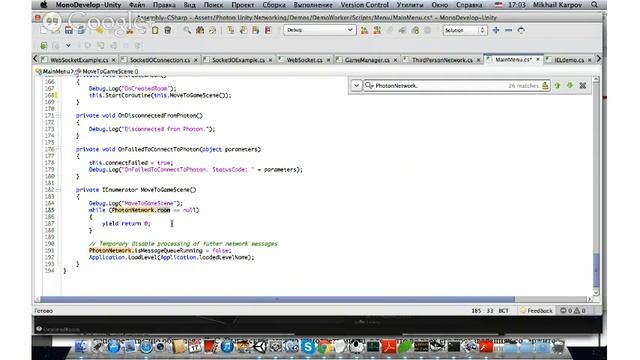Jump to next search match arrow
Screen dimensions: 640x360
(570, 85)
